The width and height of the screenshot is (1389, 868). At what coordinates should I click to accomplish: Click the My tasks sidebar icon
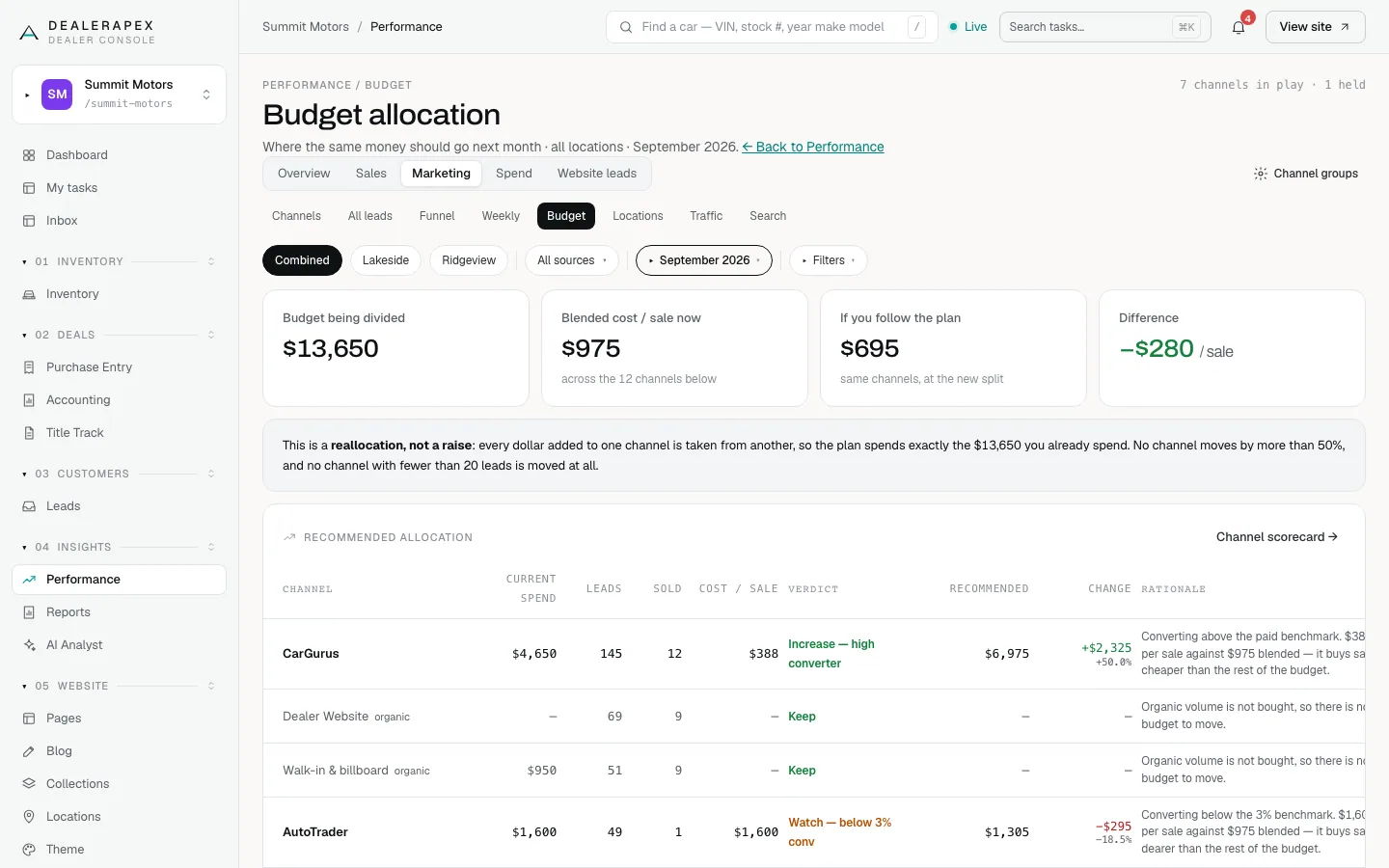click(29, 188)
